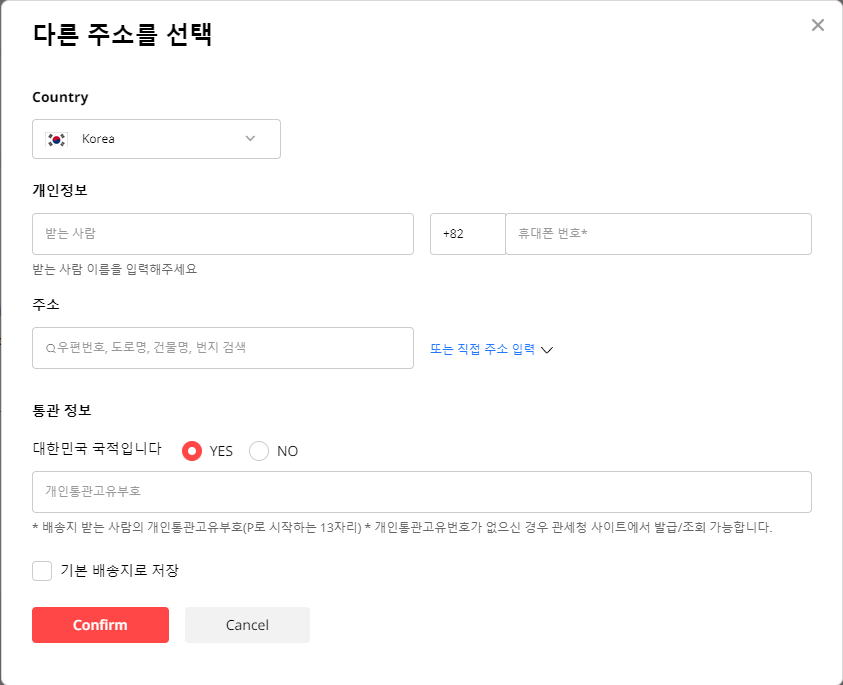This screenshot has width=843, height=685.
Task: Focus the 받는 사람 recipient name field
Action: tap(223, 234)
